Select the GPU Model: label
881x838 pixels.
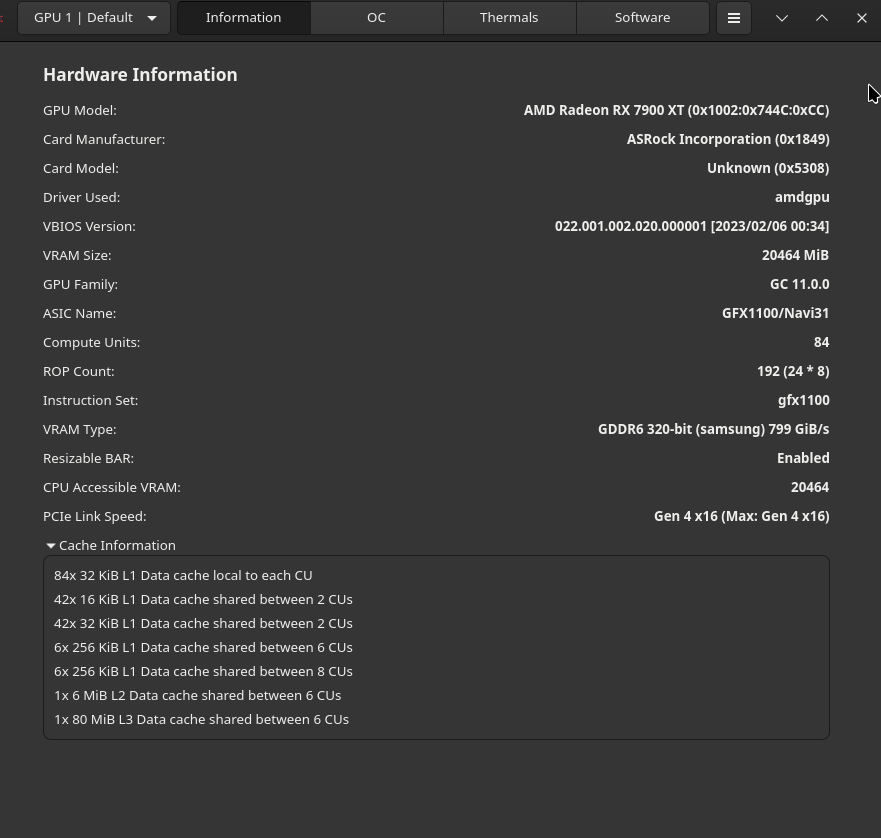(x=80, y=110)
